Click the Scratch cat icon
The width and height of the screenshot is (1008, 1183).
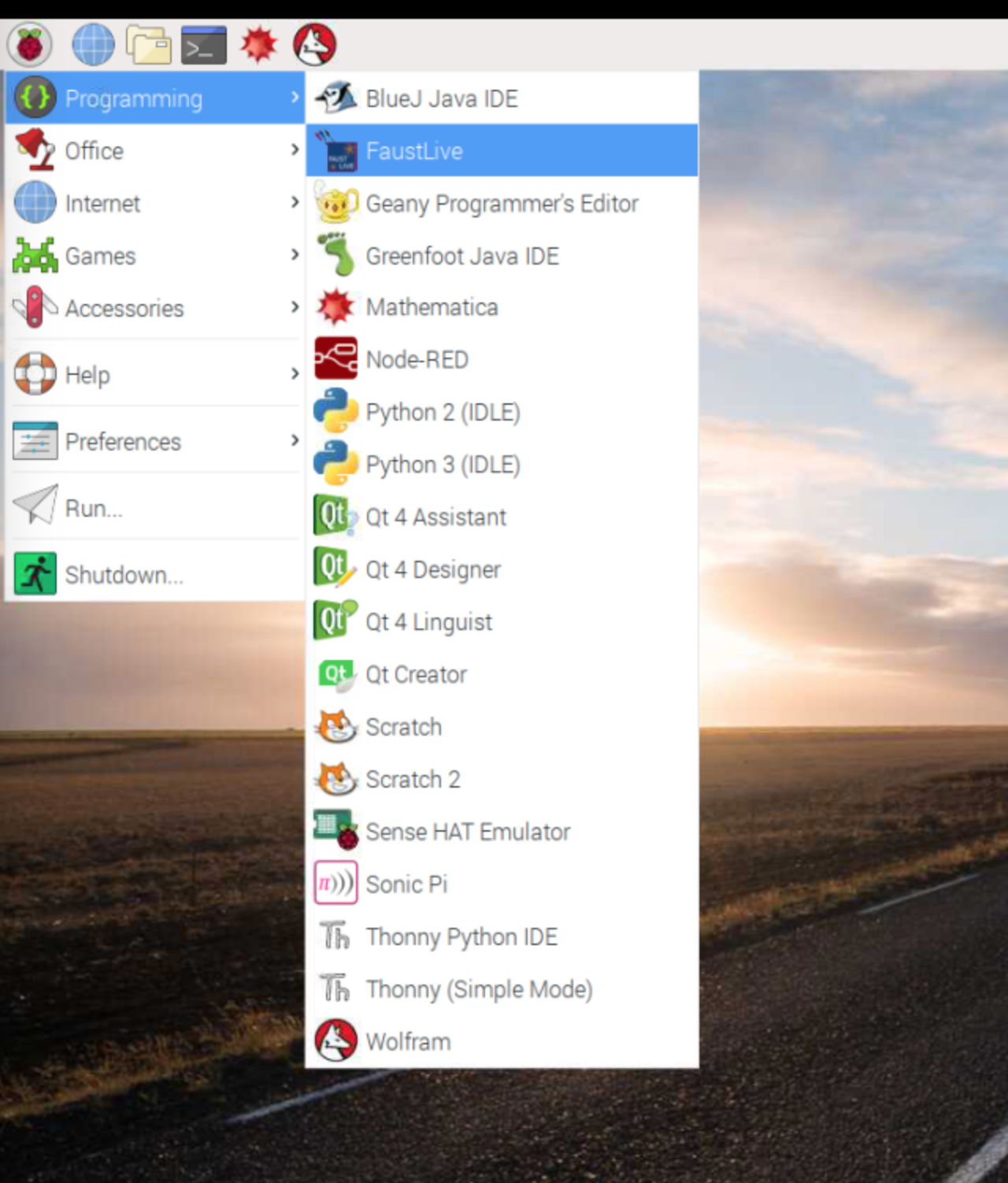click(336, 726)
